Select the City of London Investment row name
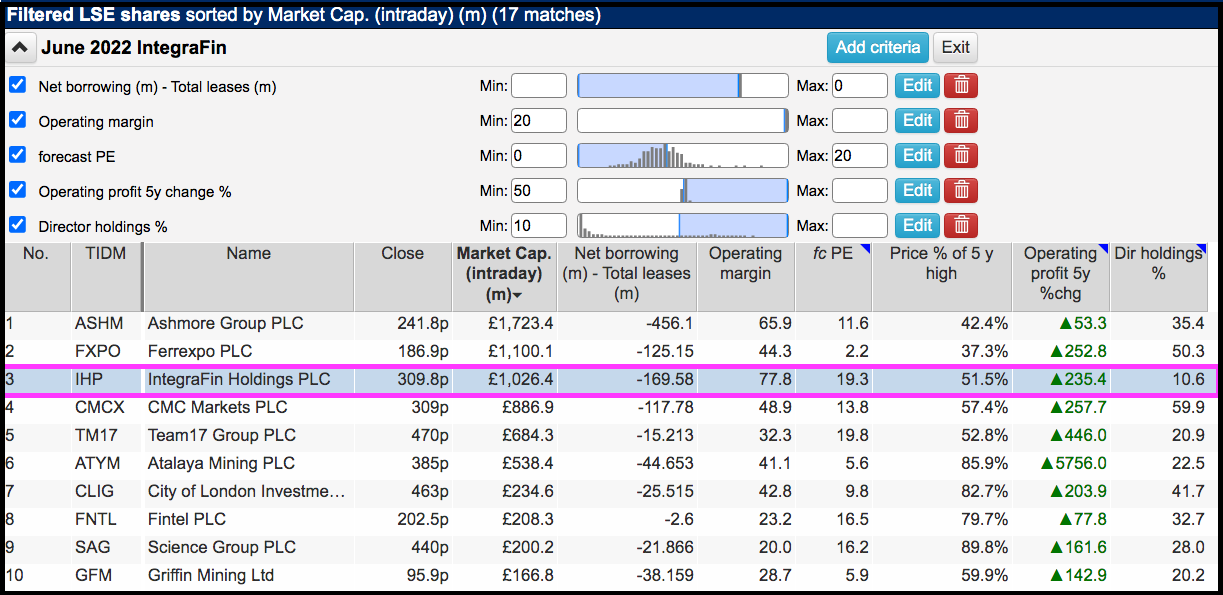This screenshot has height=595, width=1223. click(247, 492)
